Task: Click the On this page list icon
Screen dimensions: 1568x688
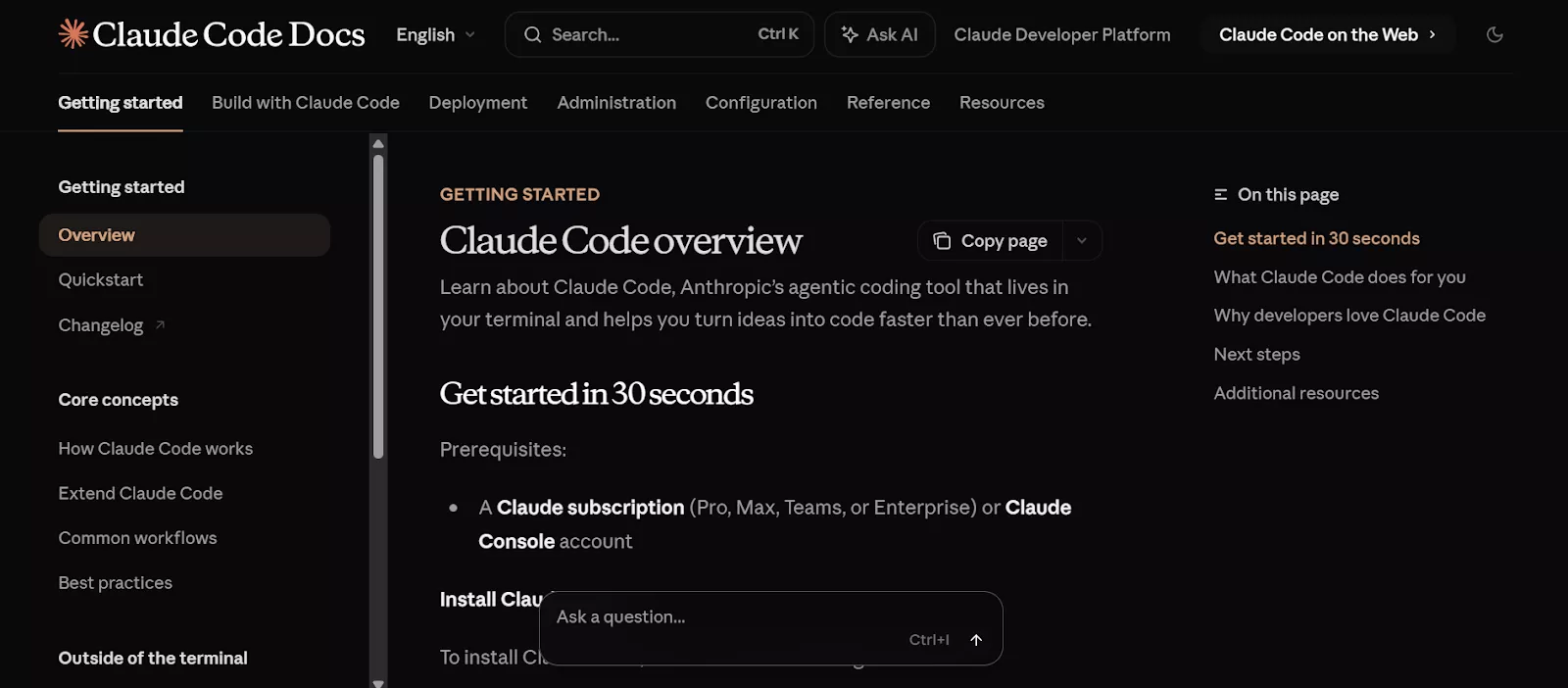Action: point(1219,194)
